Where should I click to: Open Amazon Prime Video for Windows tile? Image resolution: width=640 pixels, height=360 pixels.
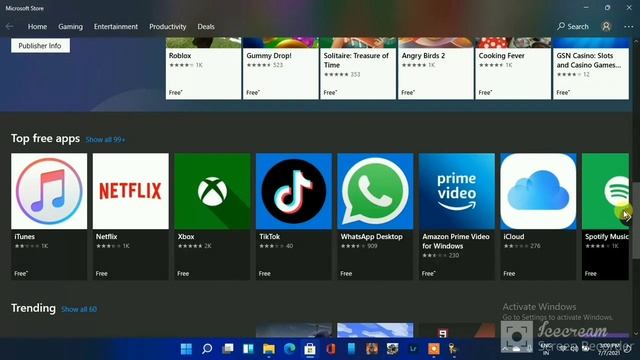coord(457,216)
